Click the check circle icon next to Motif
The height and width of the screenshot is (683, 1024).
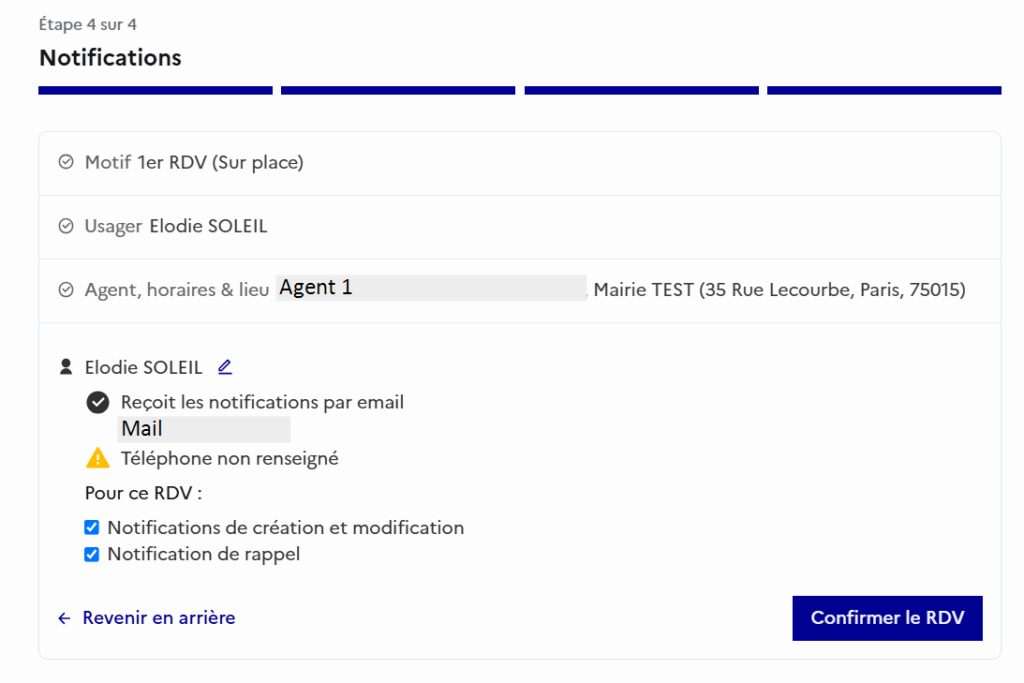pos(66,162)
